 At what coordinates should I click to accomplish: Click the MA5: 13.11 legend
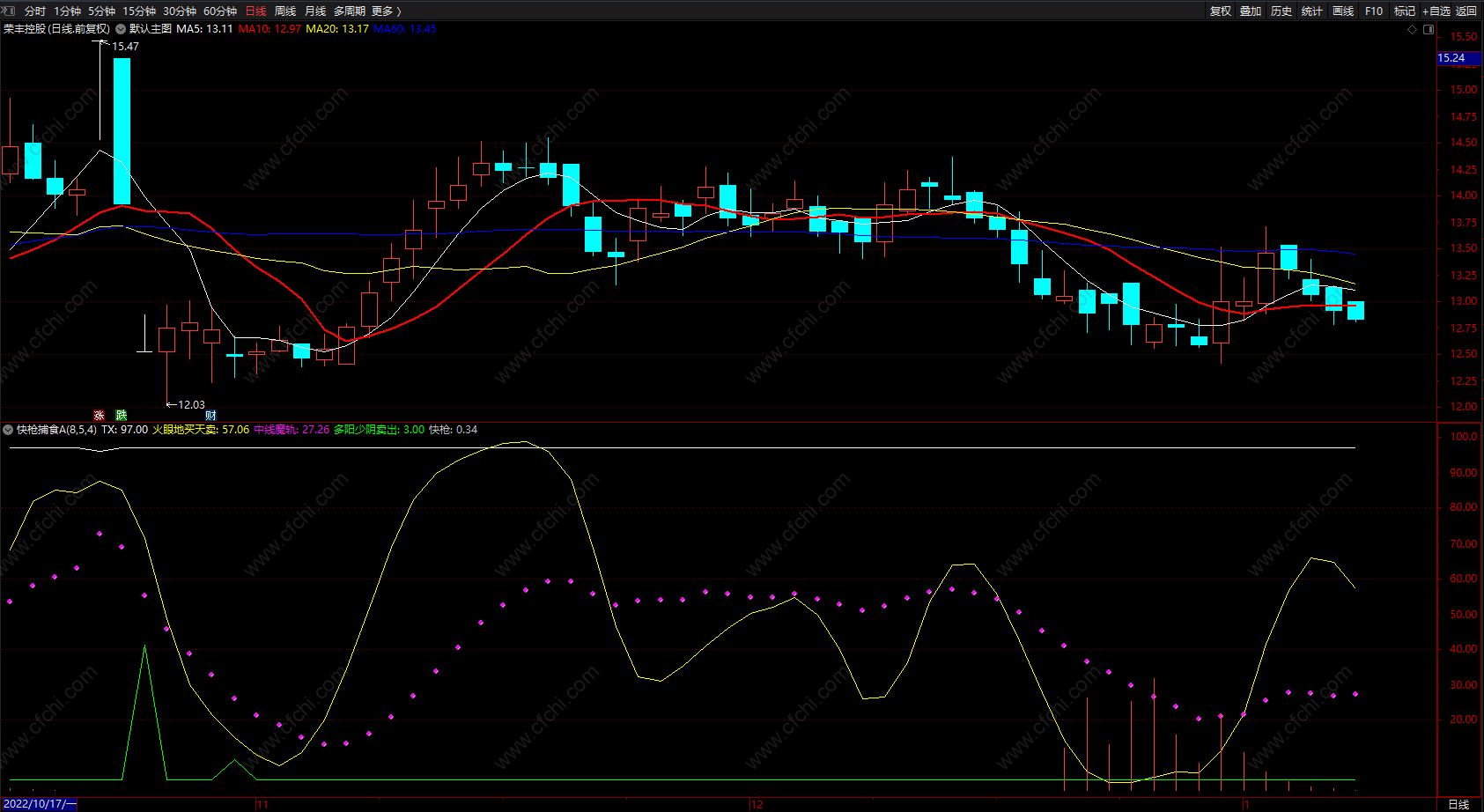(x=205, y=29)
